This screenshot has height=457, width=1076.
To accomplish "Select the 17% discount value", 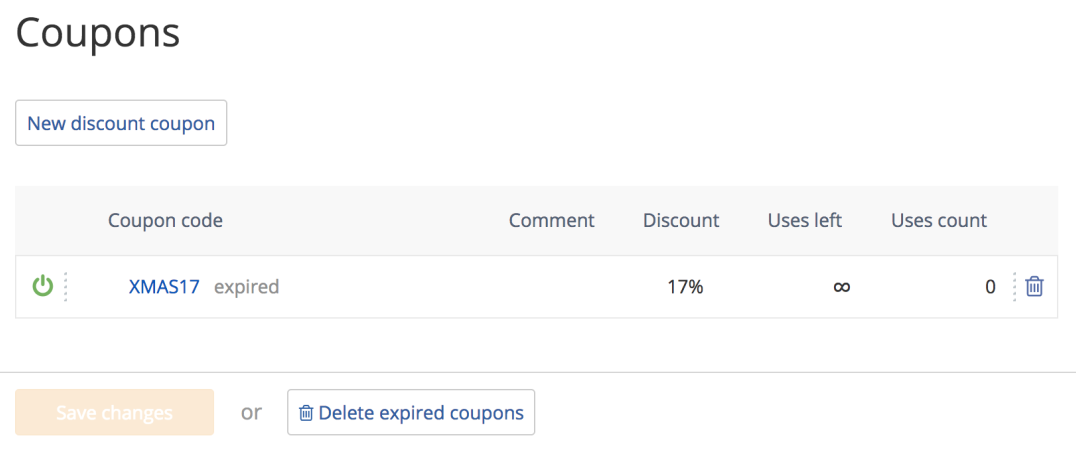I will point(685,287).
